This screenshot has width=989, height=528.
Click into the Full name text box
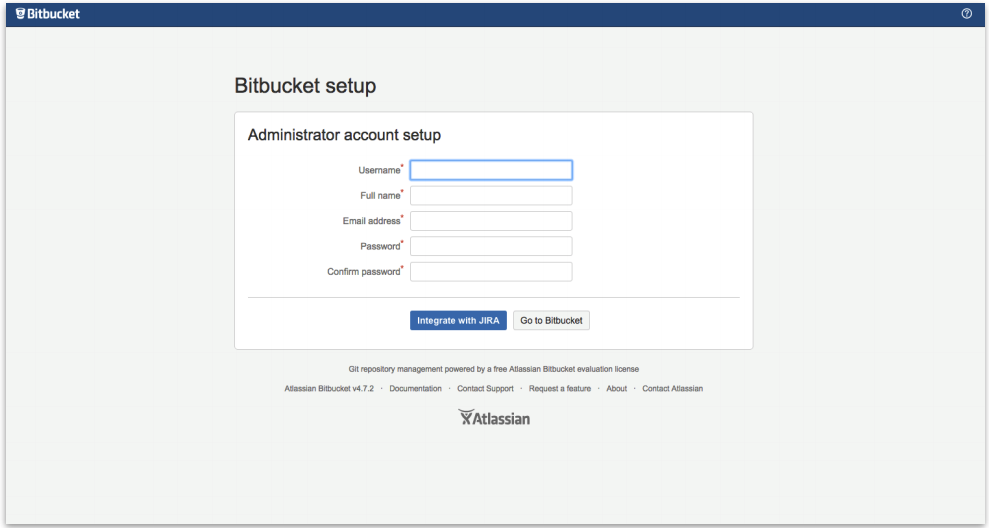pyautogui.click(x=491, y=196)
